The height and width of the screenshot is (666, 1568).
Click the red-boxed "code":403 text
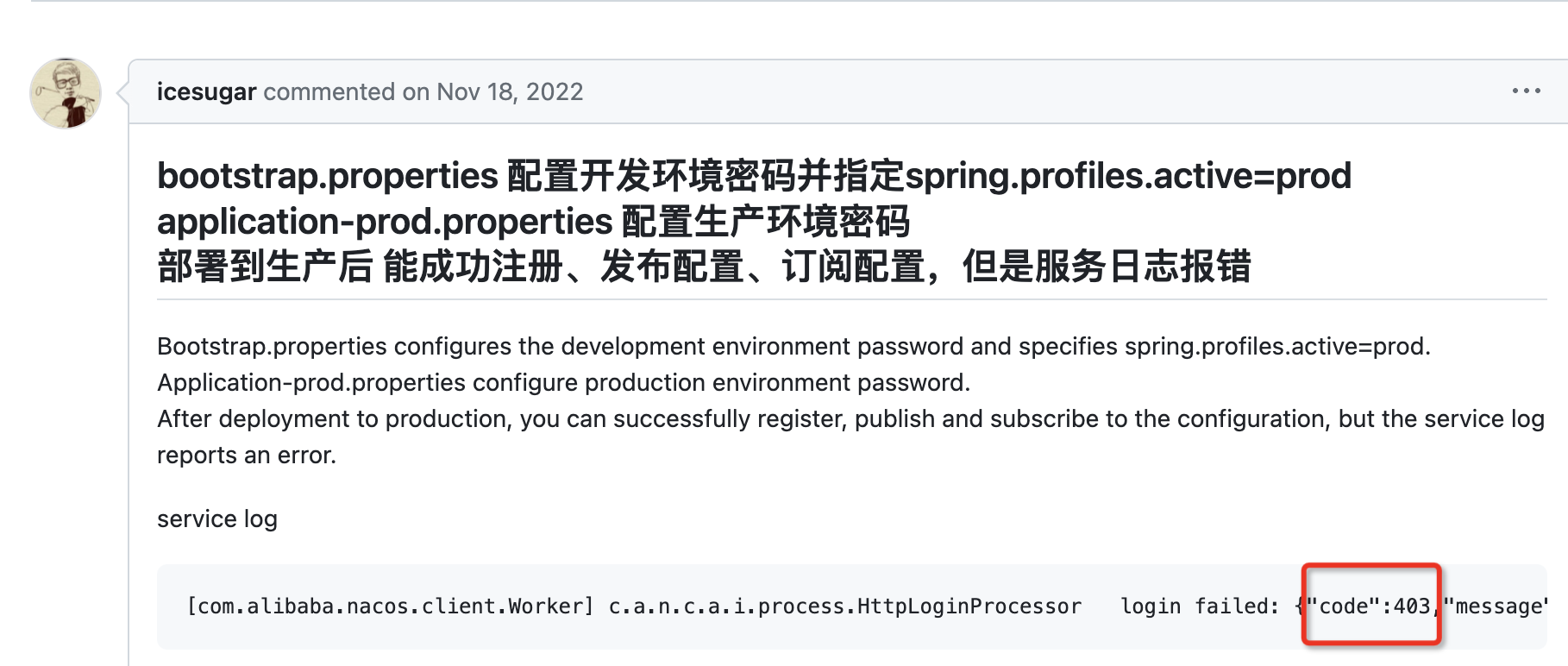[1370, 606]
